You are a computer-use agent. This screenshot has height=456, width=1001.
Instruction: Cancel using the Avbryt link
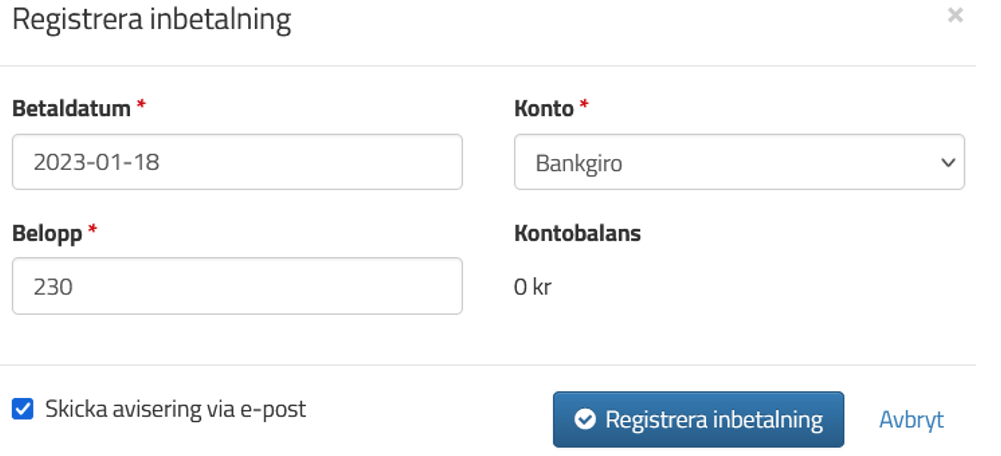[x=911, y=420]
